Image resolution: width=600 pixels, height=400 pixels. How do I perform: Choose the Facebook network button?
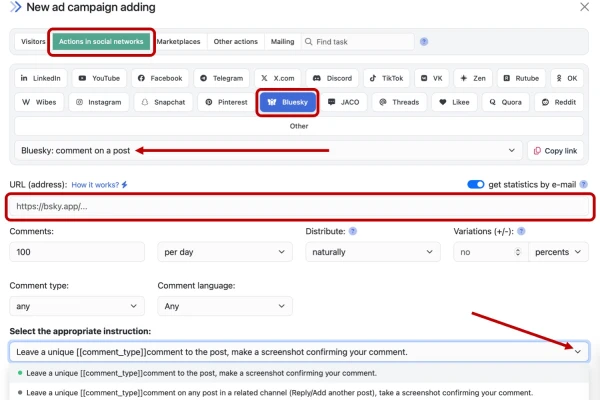(160, 78)
